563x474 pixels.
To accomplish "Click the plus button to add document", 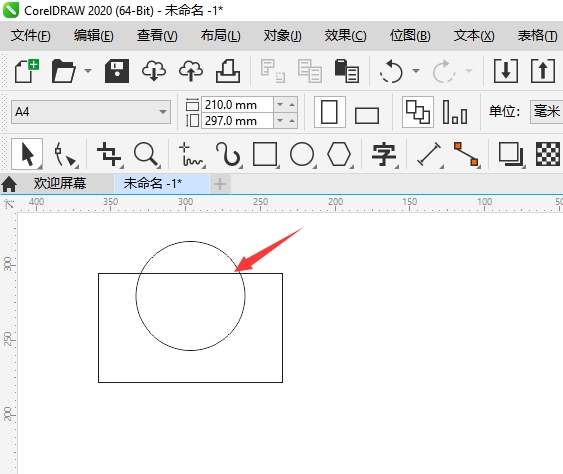I will coord(220,184).
